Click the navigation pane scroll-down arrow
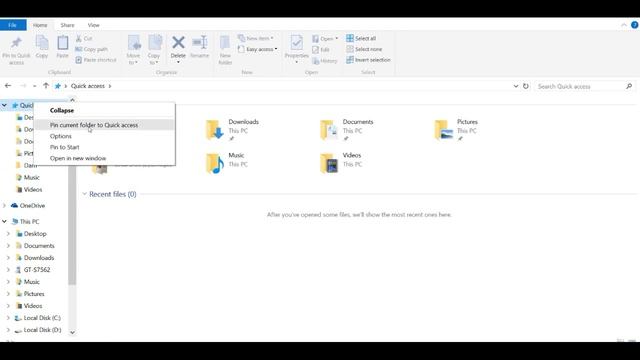This screenshot has width=640, height=360. [x=72, y=332]
